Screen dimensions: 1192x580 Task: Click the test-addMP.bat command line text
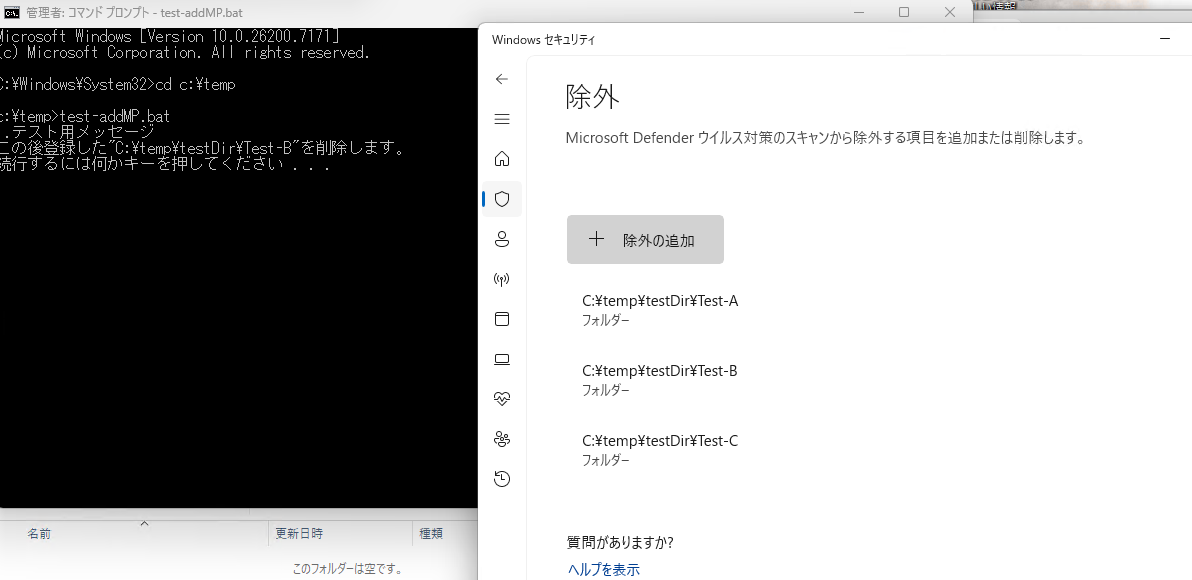115,116
